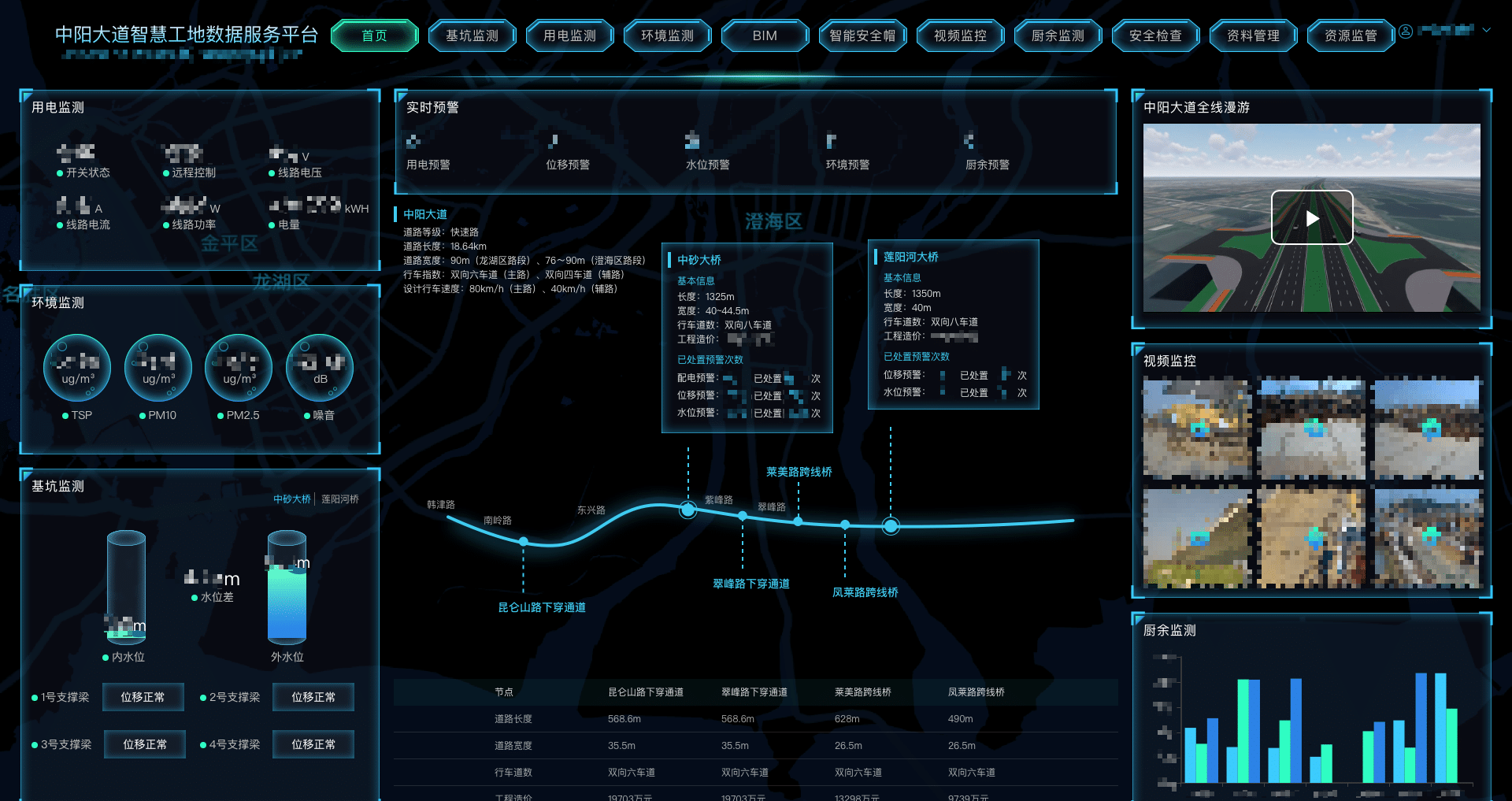Click the 莱美路跨线桥 table column header
This screenshot has width=1512, height=801.
(x=863, y=692)
